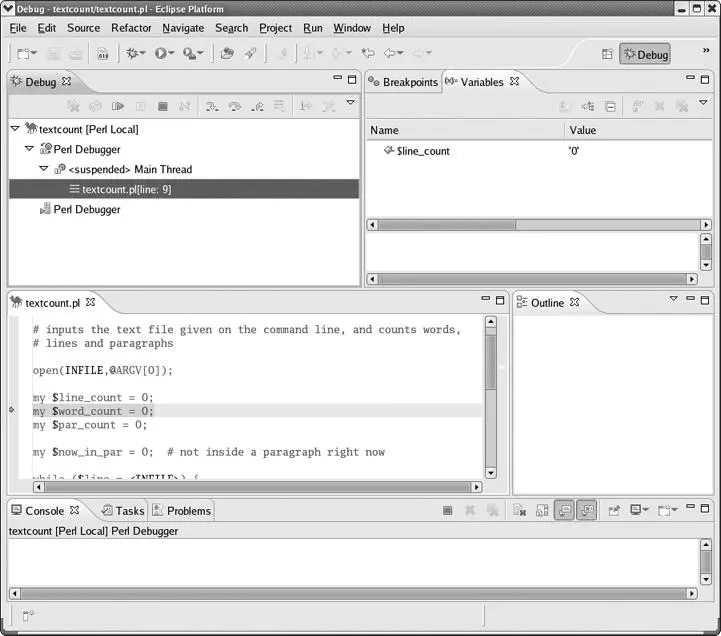Click Step Into in the Debug view
721x636 pixels.
click(x=212, y=106)
